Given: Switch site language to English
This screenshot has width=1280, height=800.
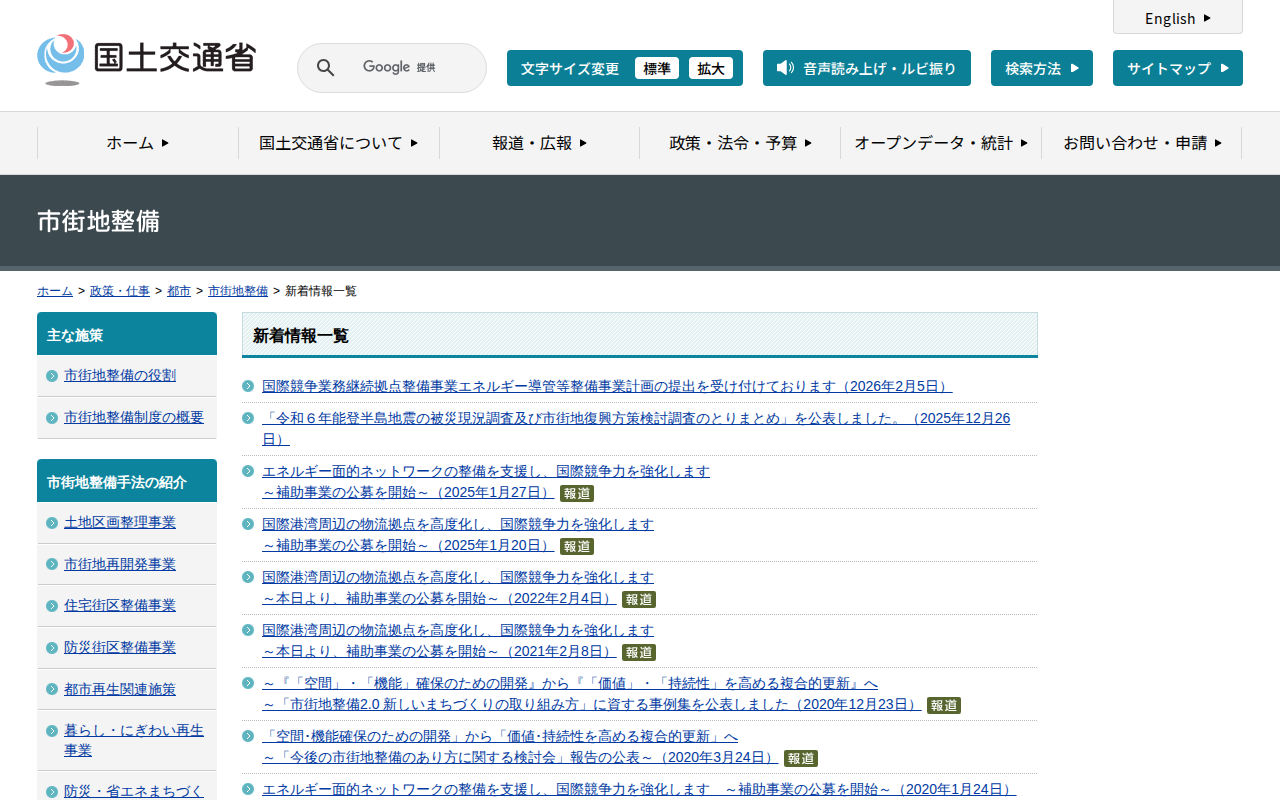Looking at the screenshot, I should point(1177,18).
